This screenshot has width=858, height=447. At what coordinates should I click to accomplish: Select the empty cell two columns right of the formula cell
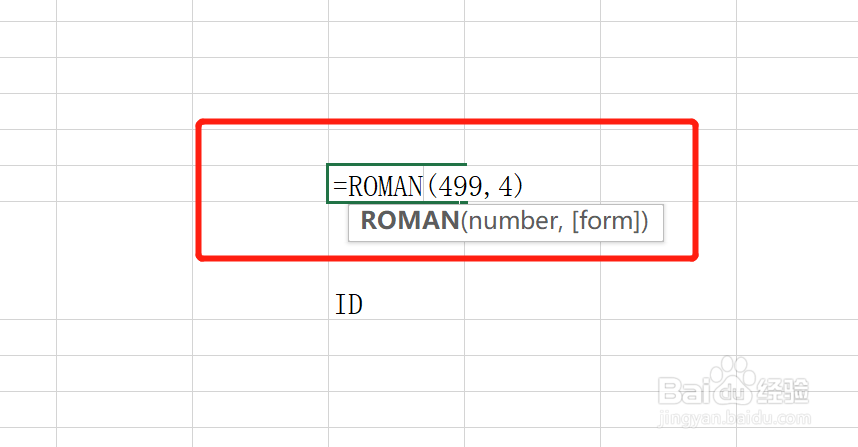(668, 184)
